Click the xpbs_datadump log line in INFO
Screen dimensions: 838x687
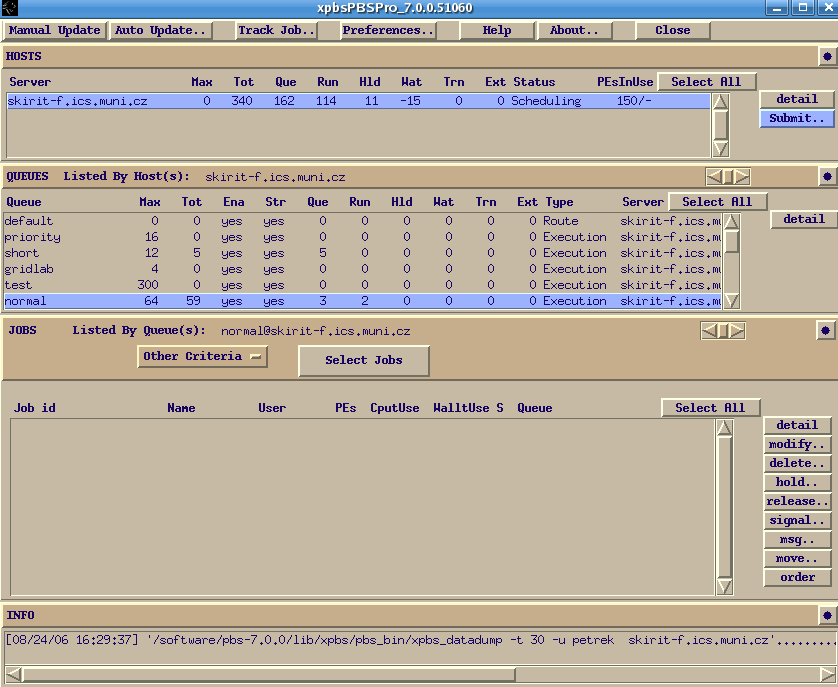coord(421,640)
